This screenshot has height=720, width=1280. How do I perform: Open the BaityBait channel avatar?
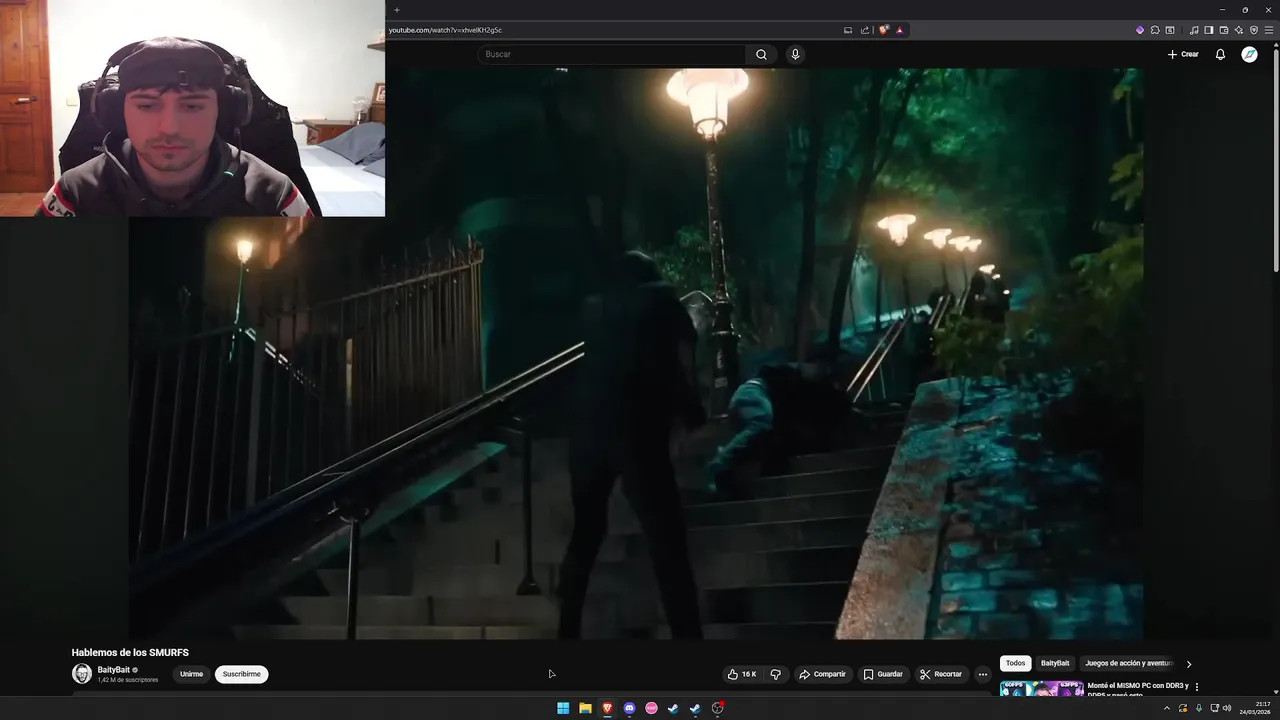[x=82, y=674]
